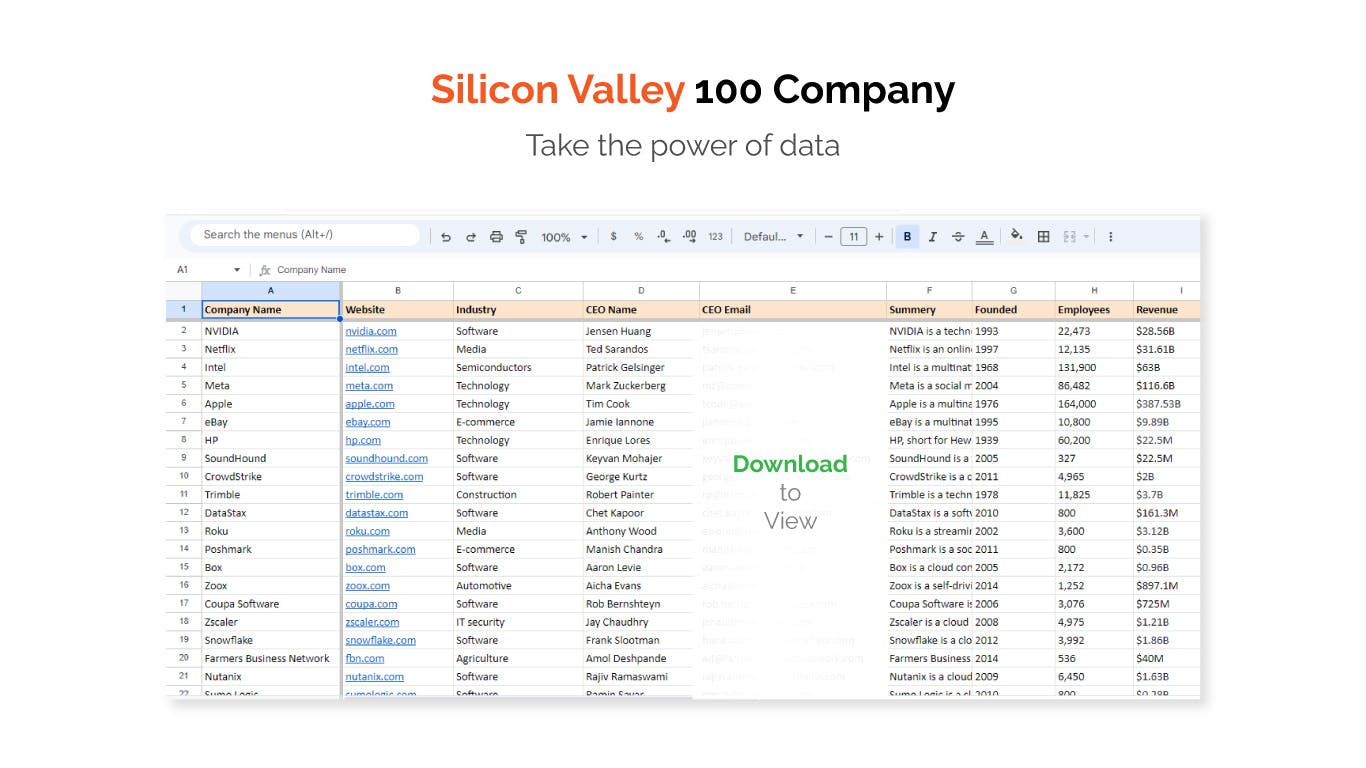Toggle Bold formatting
Image resolution: width=1366 pixels, height=768 pixels.
(907, 237)
